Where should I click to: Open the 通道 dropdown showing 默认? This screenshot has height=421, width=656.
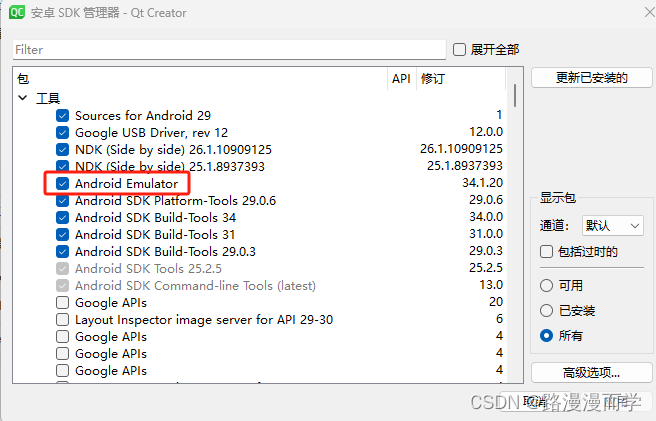pyautogui.click(x=612, y=226)
